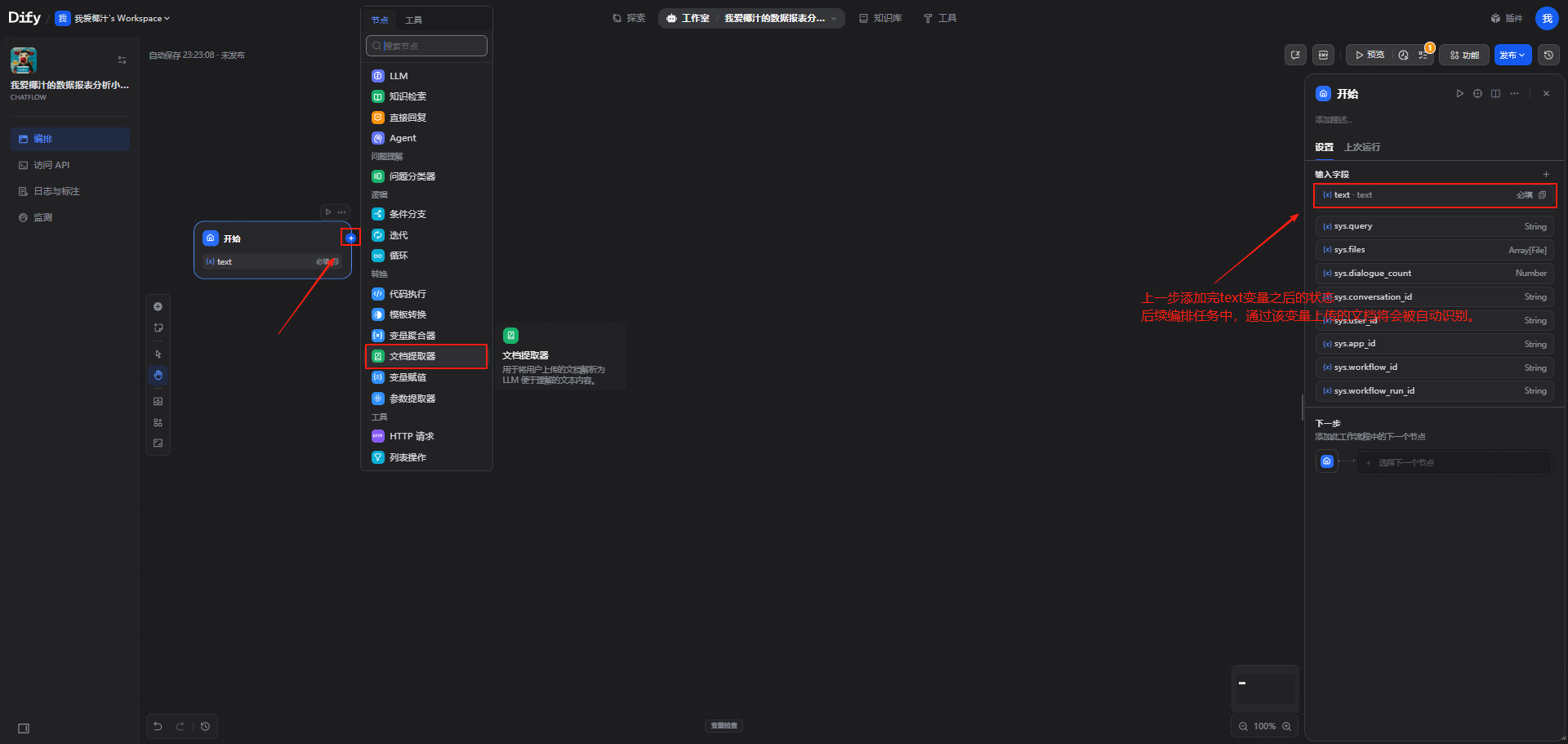The height and width of the screenshot is (744, 1568).
Task: Click the 功能 features button
Action: pyautogui.click(x=1464, y=55)
